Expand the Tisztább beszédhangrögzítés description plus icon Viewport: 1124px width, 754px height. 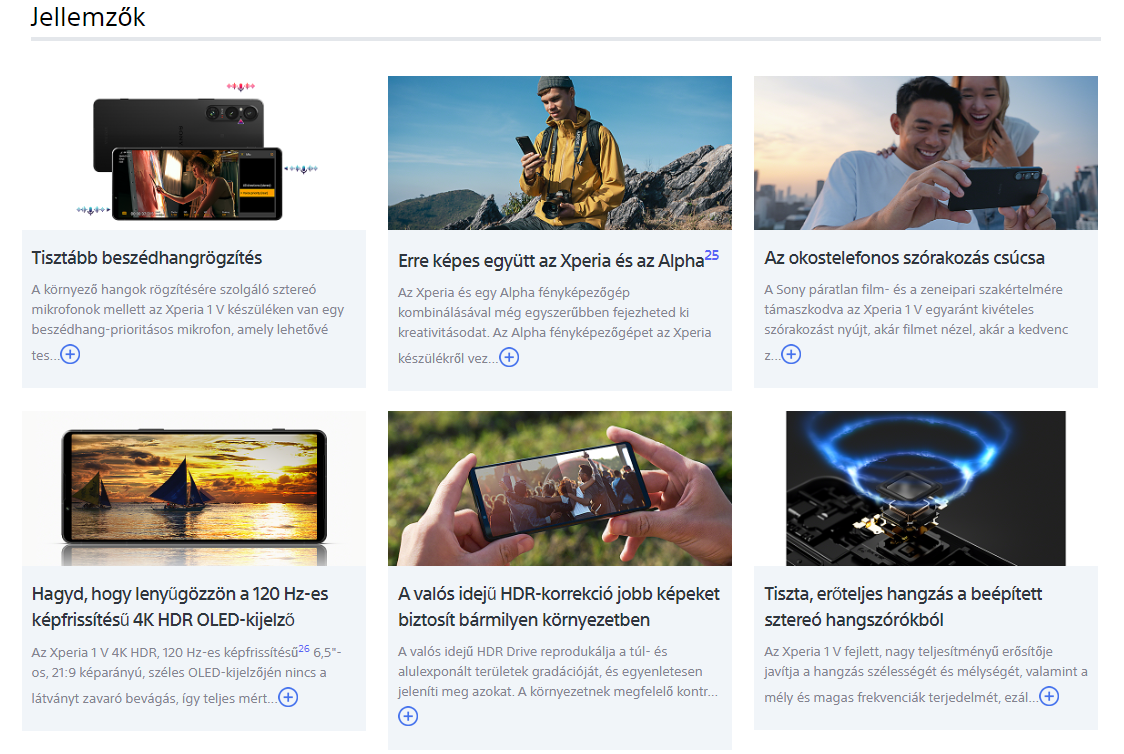click(x=70, y=354)
